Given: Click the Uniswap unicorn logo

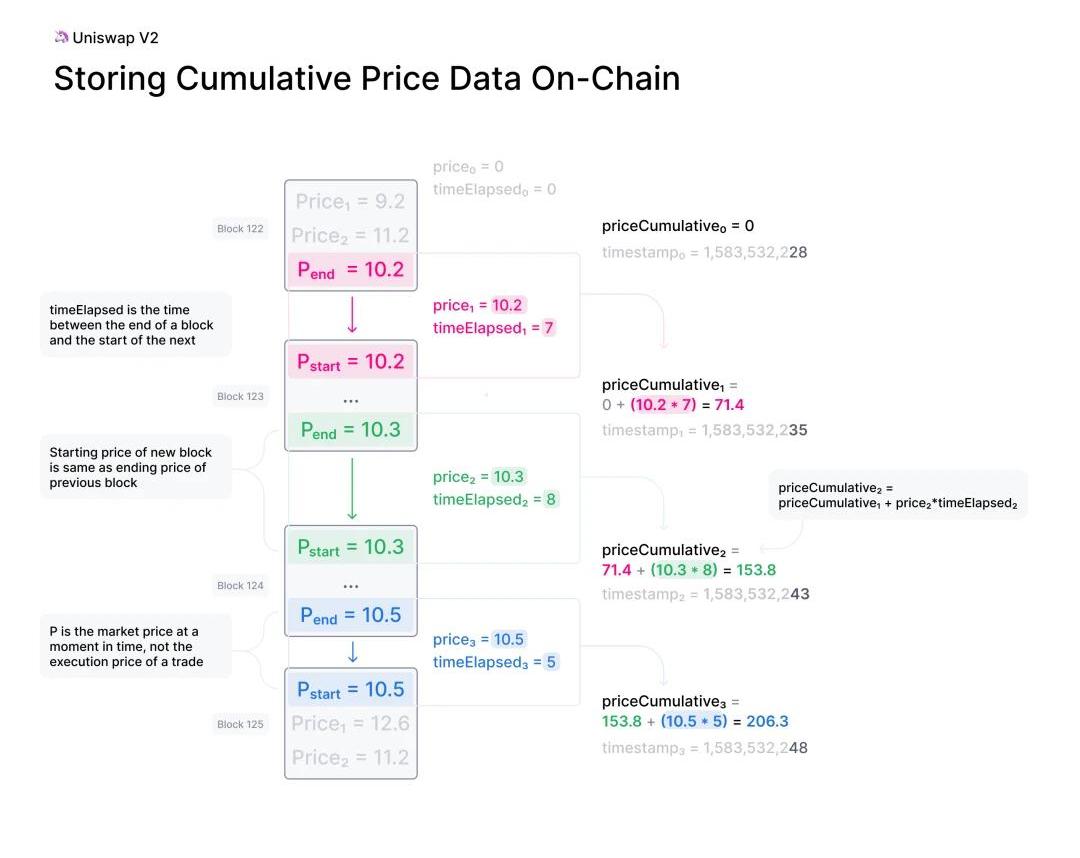Looking at the screenshot, I should click(x=61, y=37).
